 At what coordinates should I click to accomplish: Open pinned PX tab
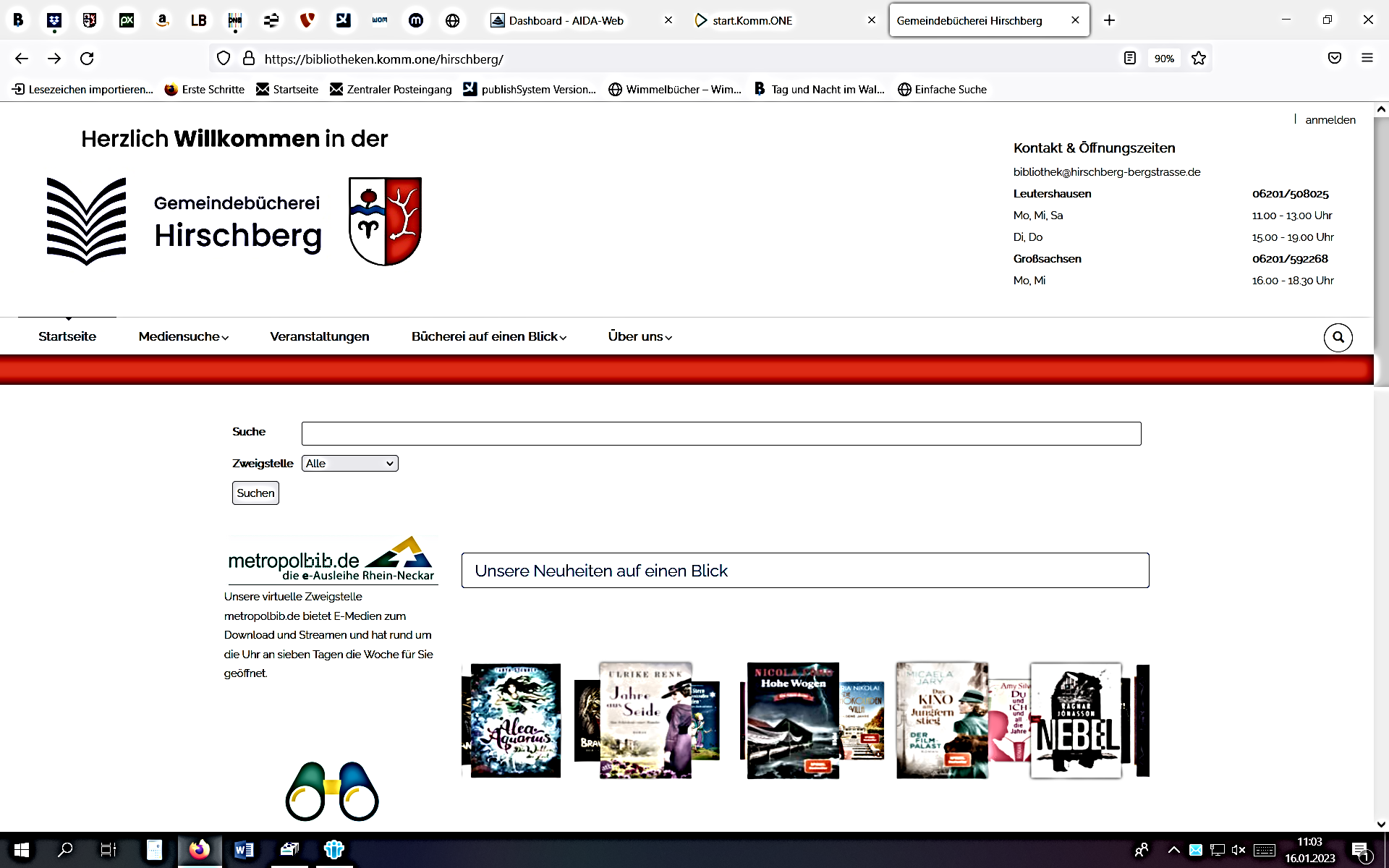pos(127,20)
